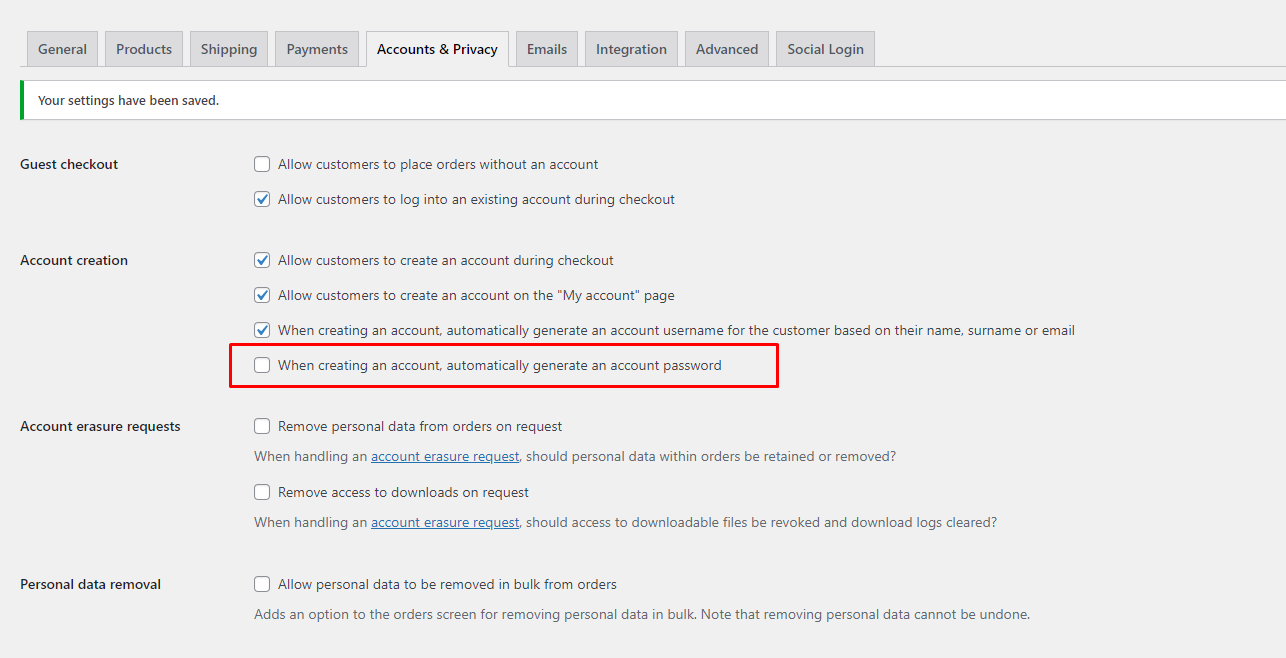The height and width of the screenshot is (658, 1286).
Task: Go to the Advanced tab
Action: pos(727,49)
